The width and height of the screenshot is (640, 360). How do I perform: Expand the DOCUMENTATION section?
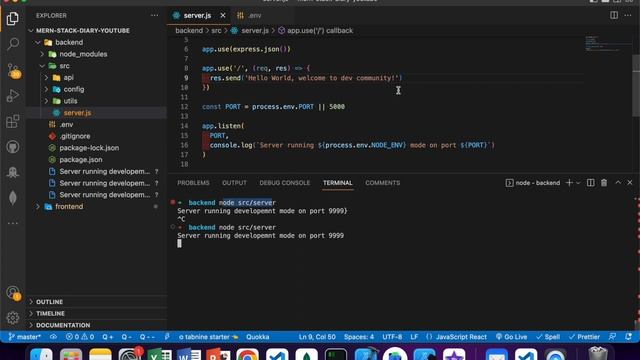click(x=63, y=325)
